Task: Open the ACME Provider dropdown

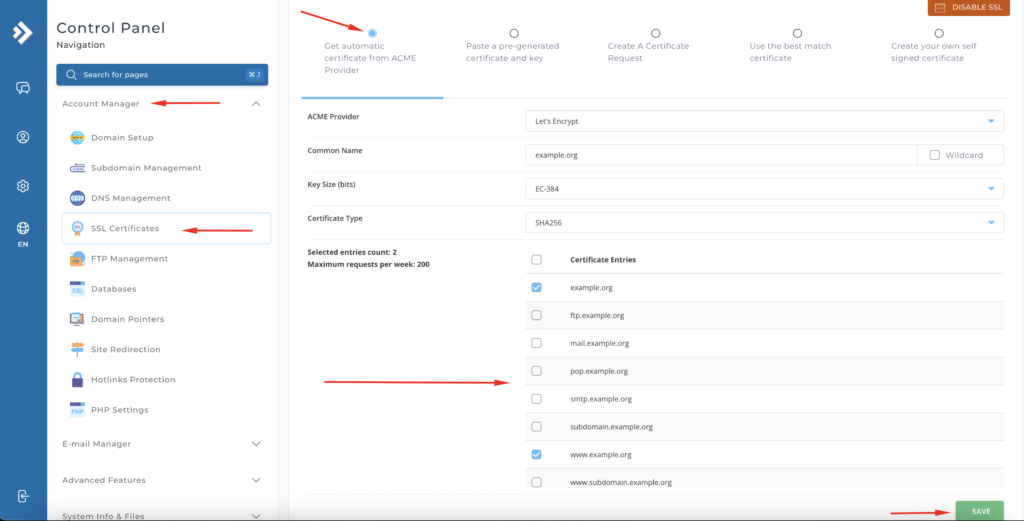Action: (x=764, y=121)
